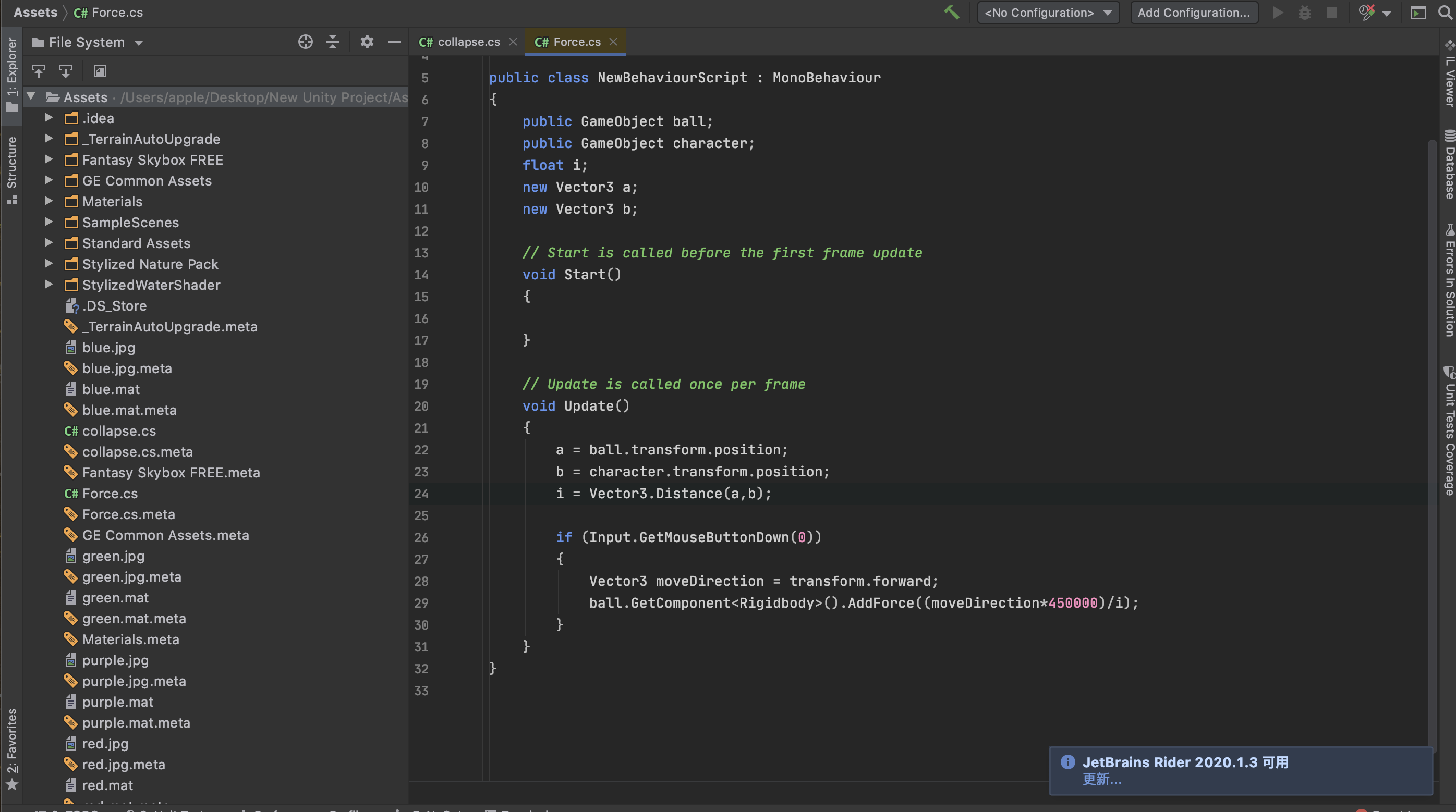Click the notification info icon

click(x=1067, y=762)
